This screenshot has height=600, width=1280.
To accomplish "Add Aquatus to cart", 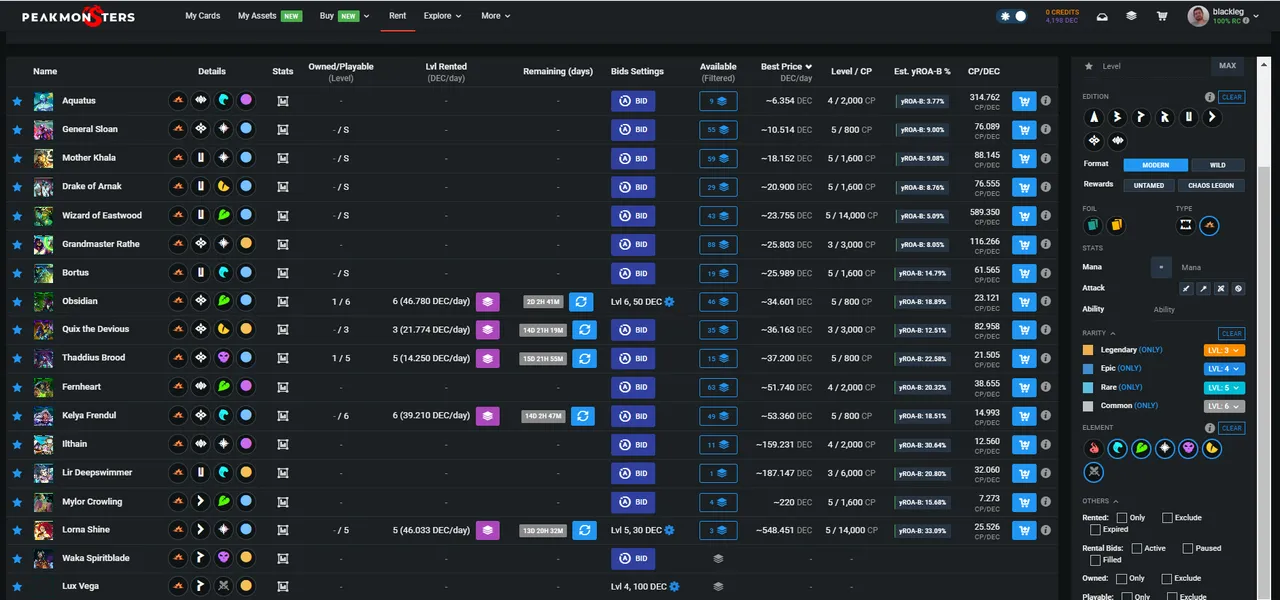I will (x=1024, y=101).
